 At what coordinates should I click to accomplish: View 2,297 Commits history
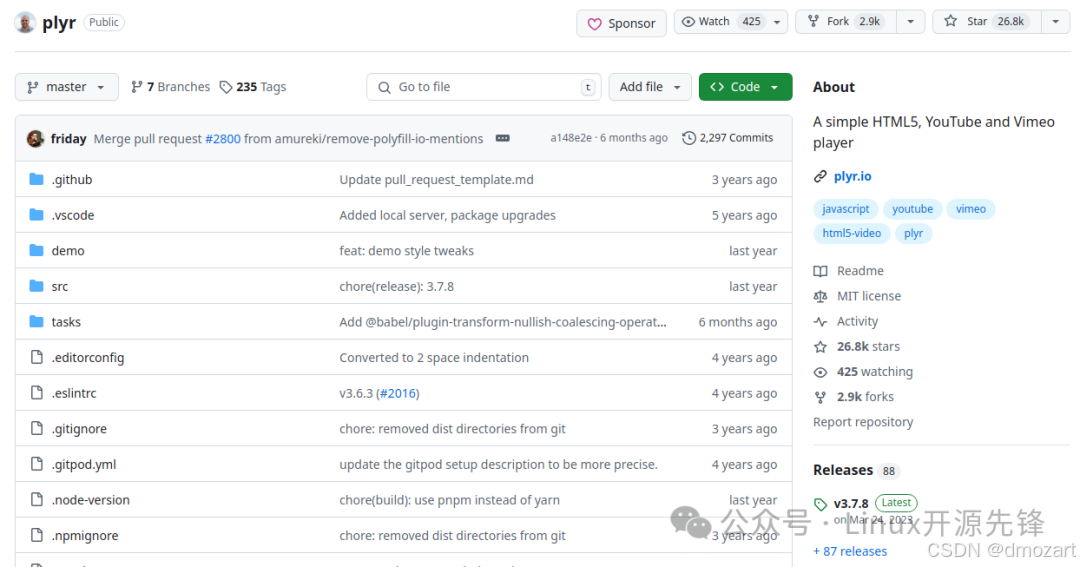[x=728, y=138]
